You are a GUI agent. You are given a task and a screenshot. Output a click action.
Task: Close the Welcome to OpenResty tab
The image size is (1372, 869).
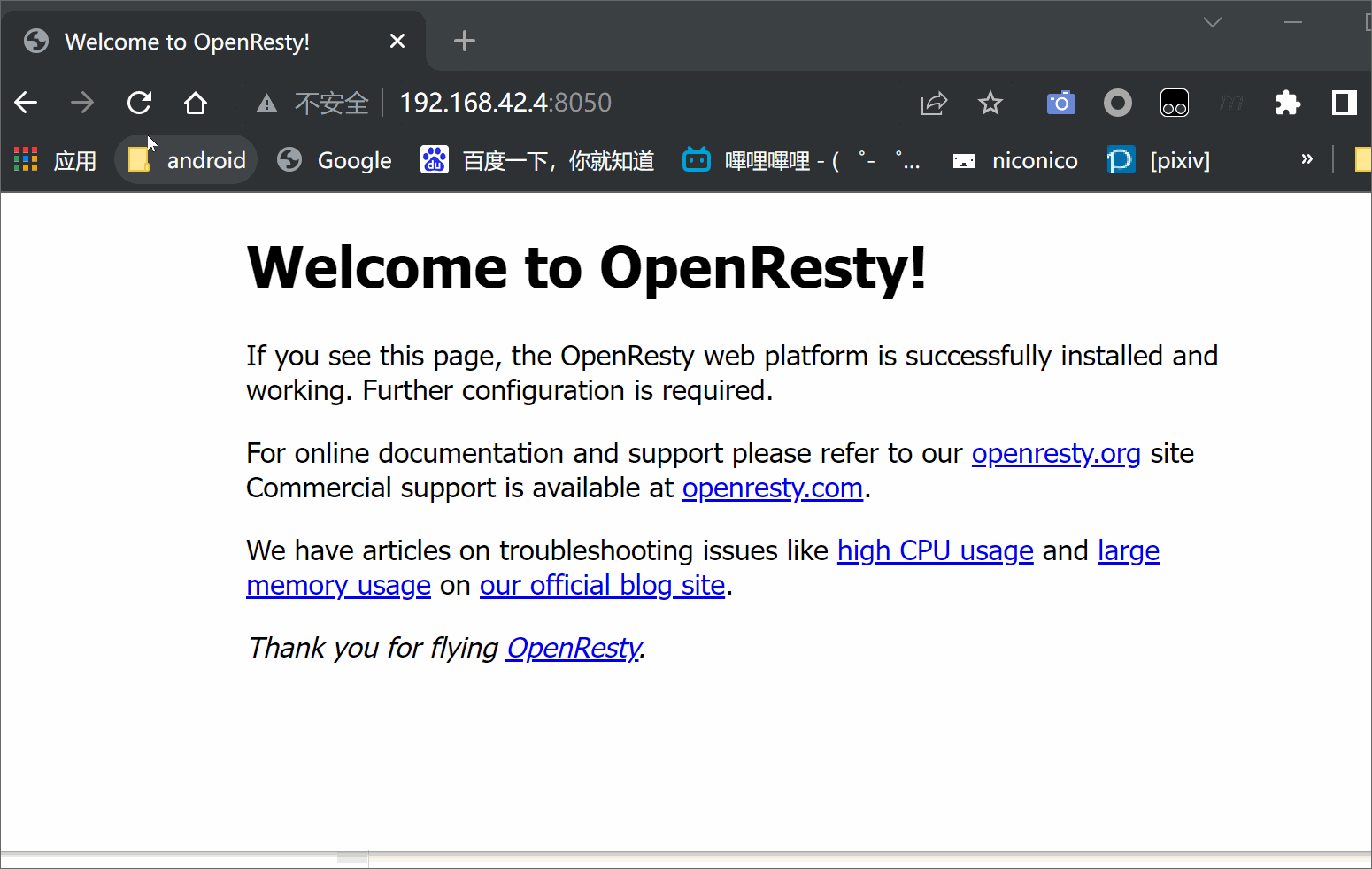point(397,41)
